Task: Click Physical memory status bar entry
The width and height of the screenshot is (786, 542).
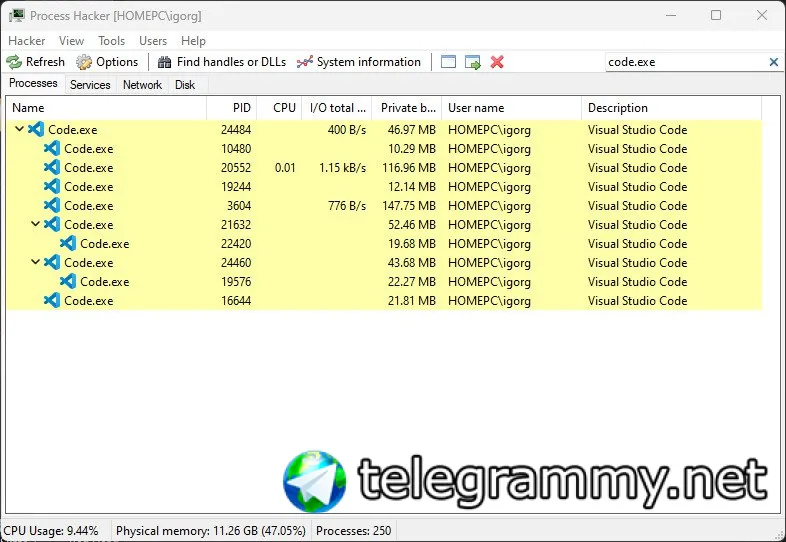Action: click(x=211, y=530)
